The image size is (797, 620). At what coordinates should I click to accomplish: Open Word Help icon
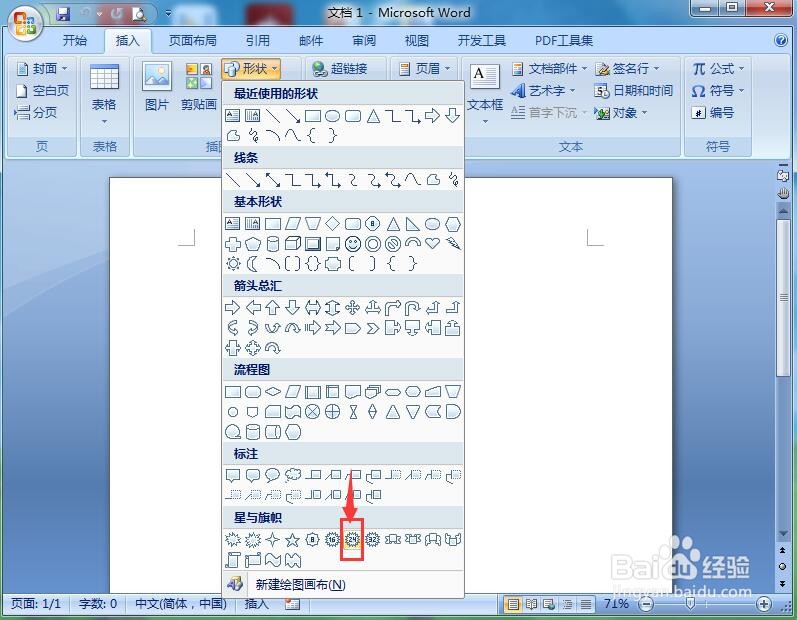click(781, 40)
